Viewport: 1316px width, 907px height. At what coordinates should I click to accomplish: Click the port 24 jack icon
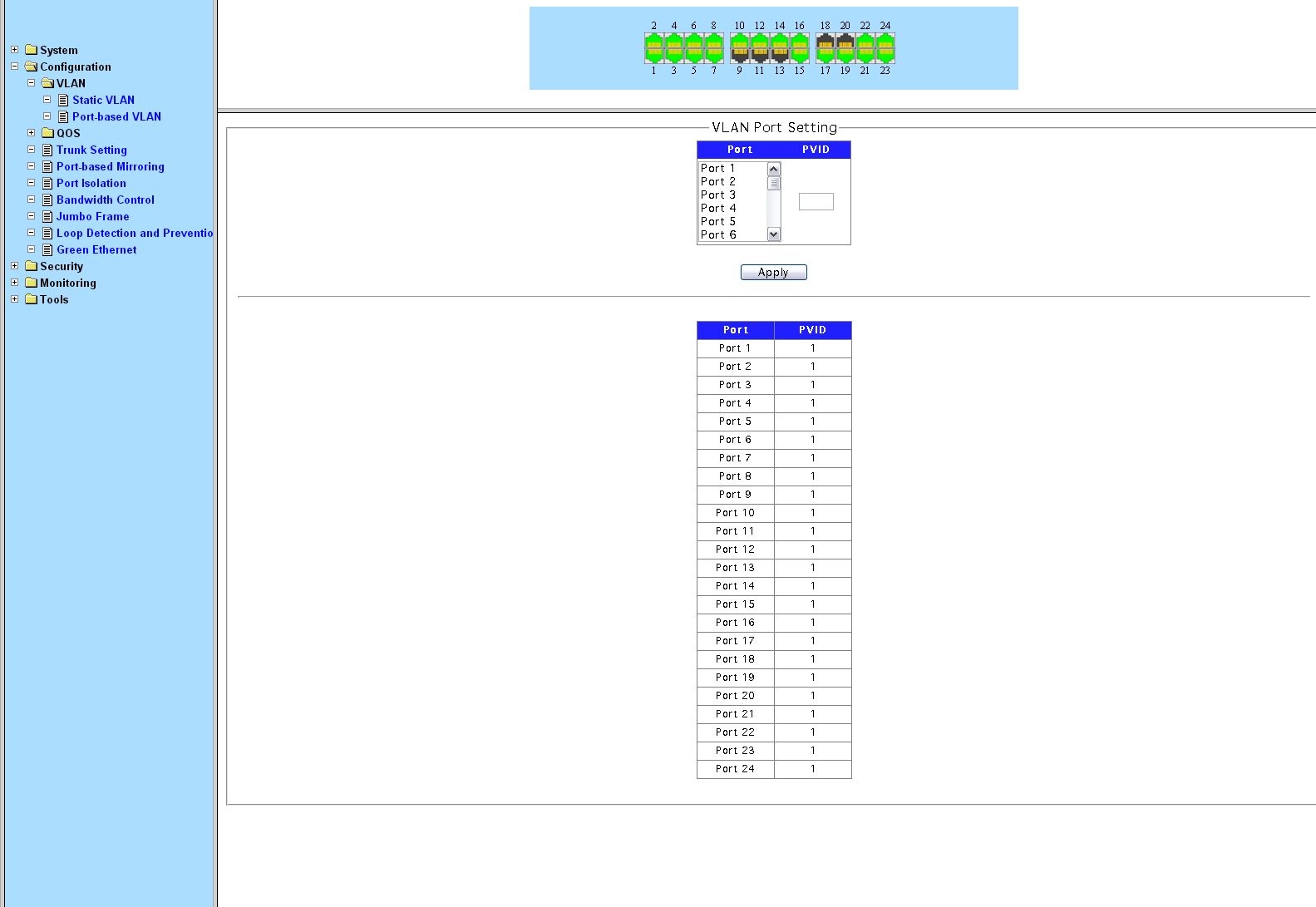point(885,42)
